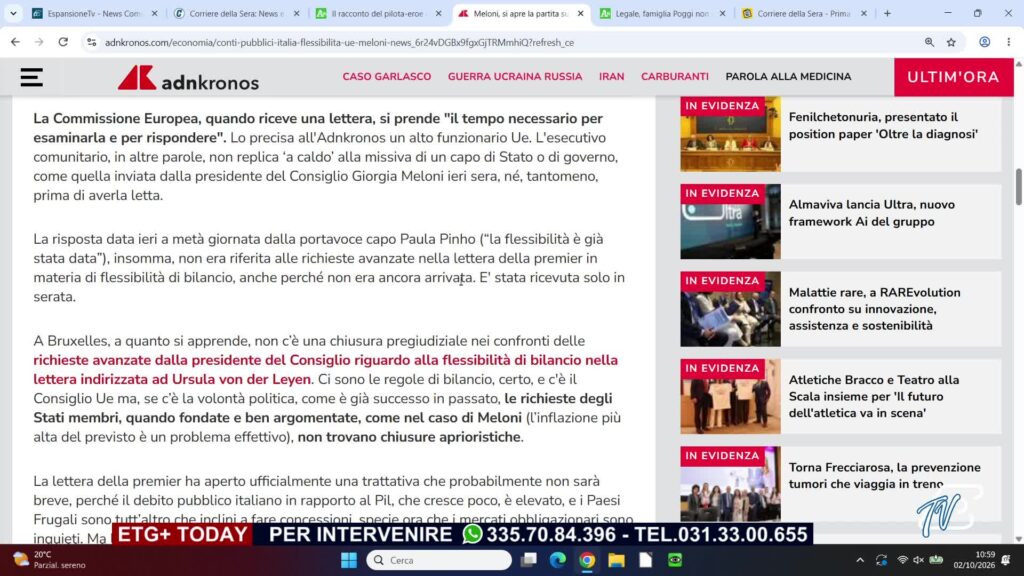
Task: Switch to Corriere della Sera - Prima tab
Action: pos(805,13)
